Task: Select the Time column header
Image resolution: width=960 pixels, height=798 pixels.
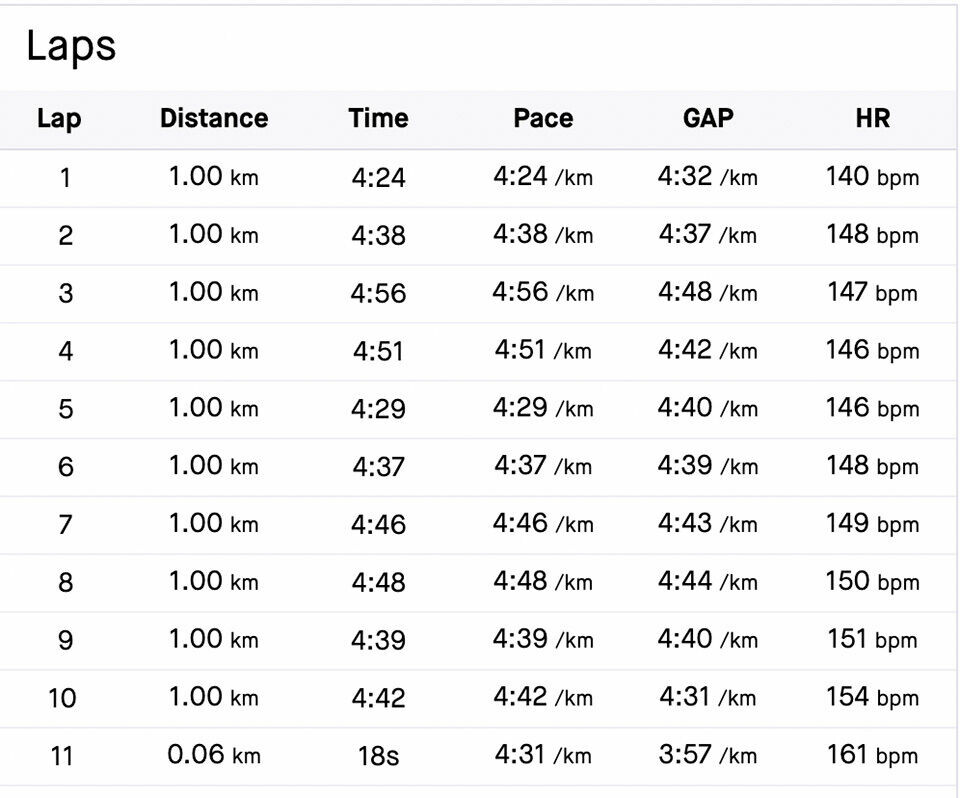Action: pyautogui.click(x=378, y=119)
